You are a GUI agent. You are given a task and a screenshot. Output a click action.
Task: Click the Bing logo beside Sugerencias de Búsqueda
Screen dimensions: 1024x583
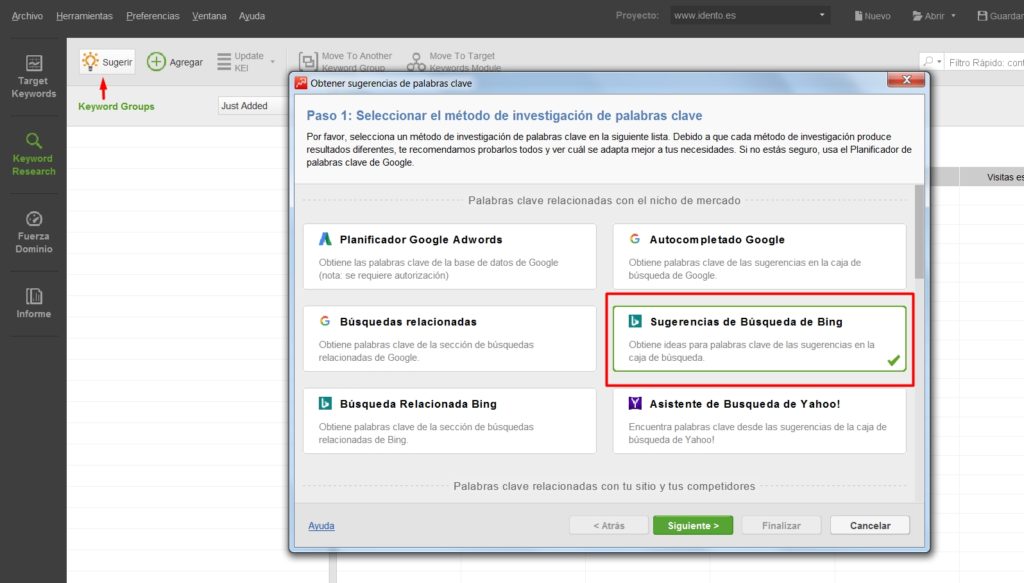[635, 321]
